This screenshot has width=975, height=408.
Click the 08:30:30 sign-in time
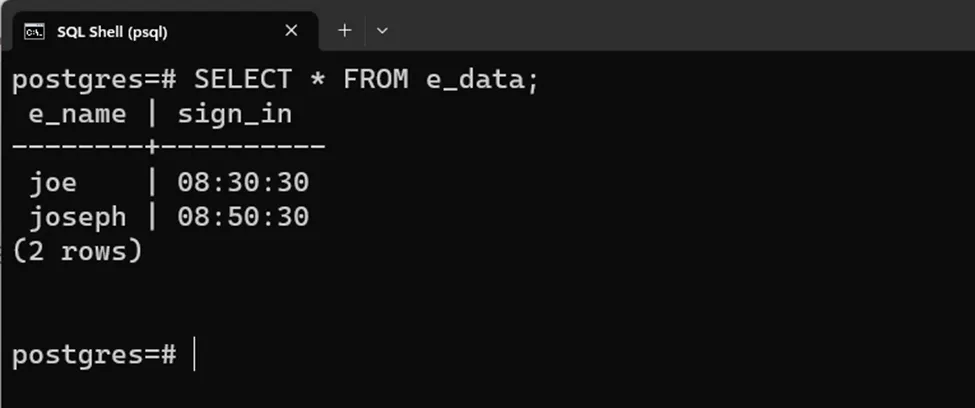[x=243, y=183]
